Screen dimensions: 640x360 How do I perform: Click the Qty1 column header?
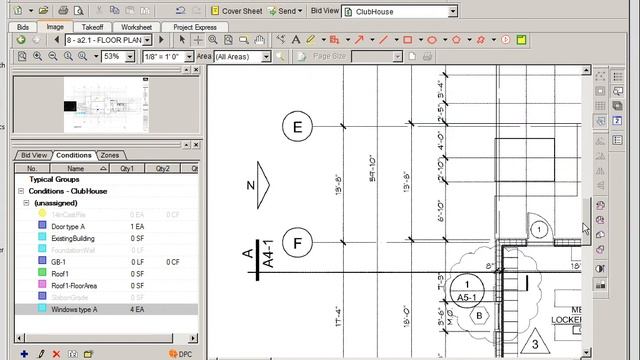pos(127,168)
